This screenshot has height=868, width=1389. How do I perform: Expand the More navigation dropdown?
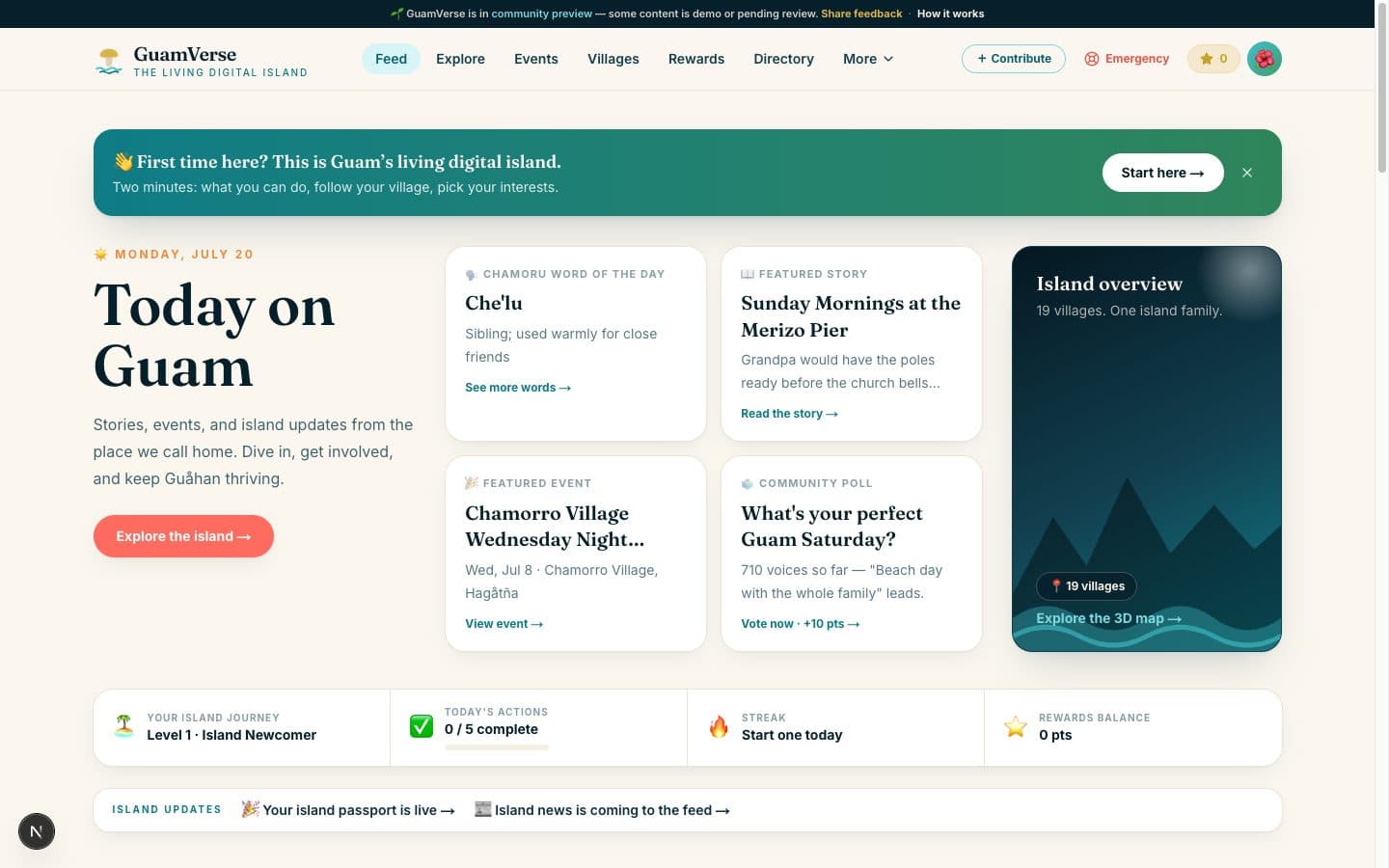click(868, 59)
